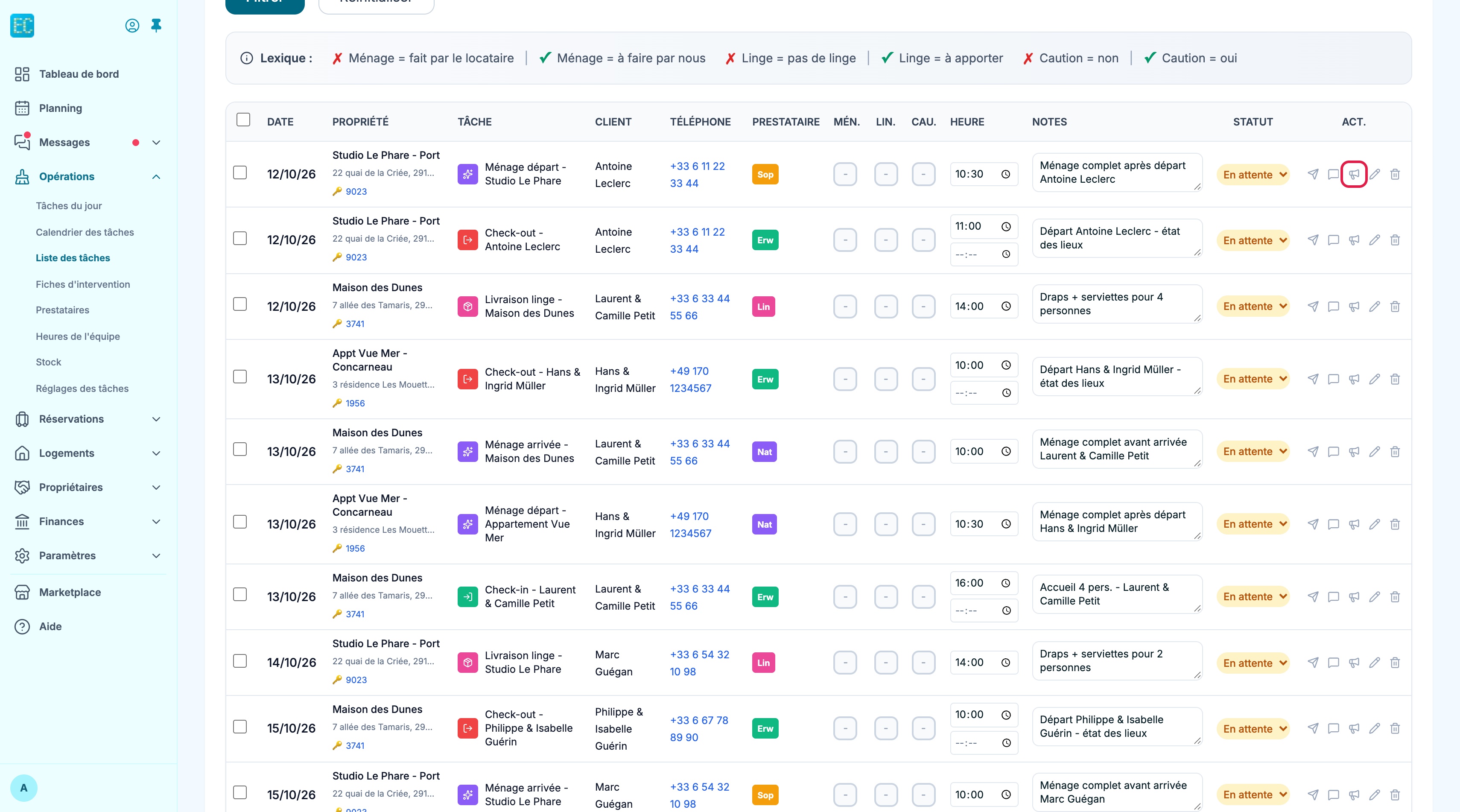Open comment icon for Livraison linge Maison des Dunes row
1460x812 pixels.
1333,307
